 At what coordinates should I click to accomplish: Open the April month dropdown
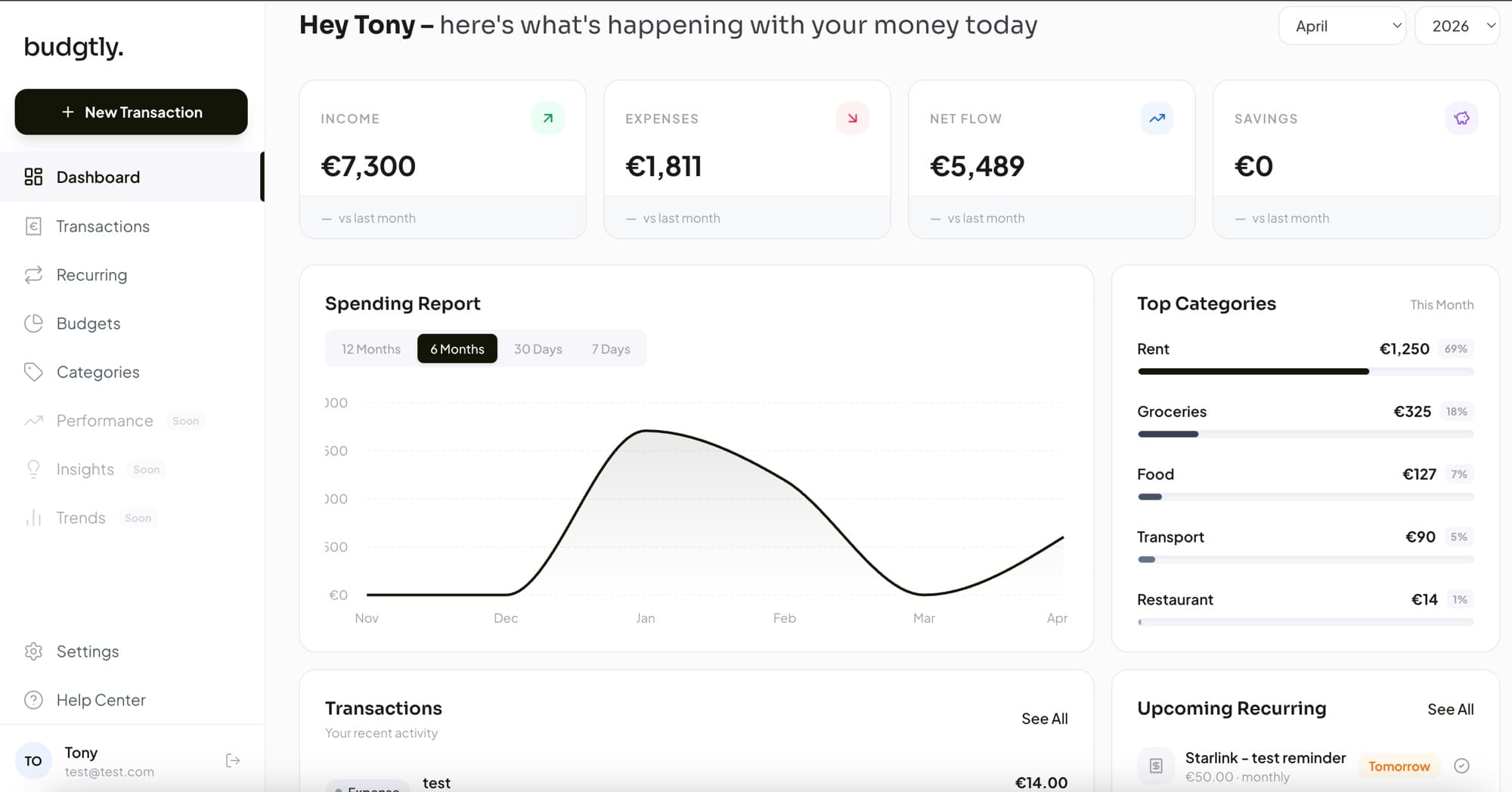click(1342, 25)
